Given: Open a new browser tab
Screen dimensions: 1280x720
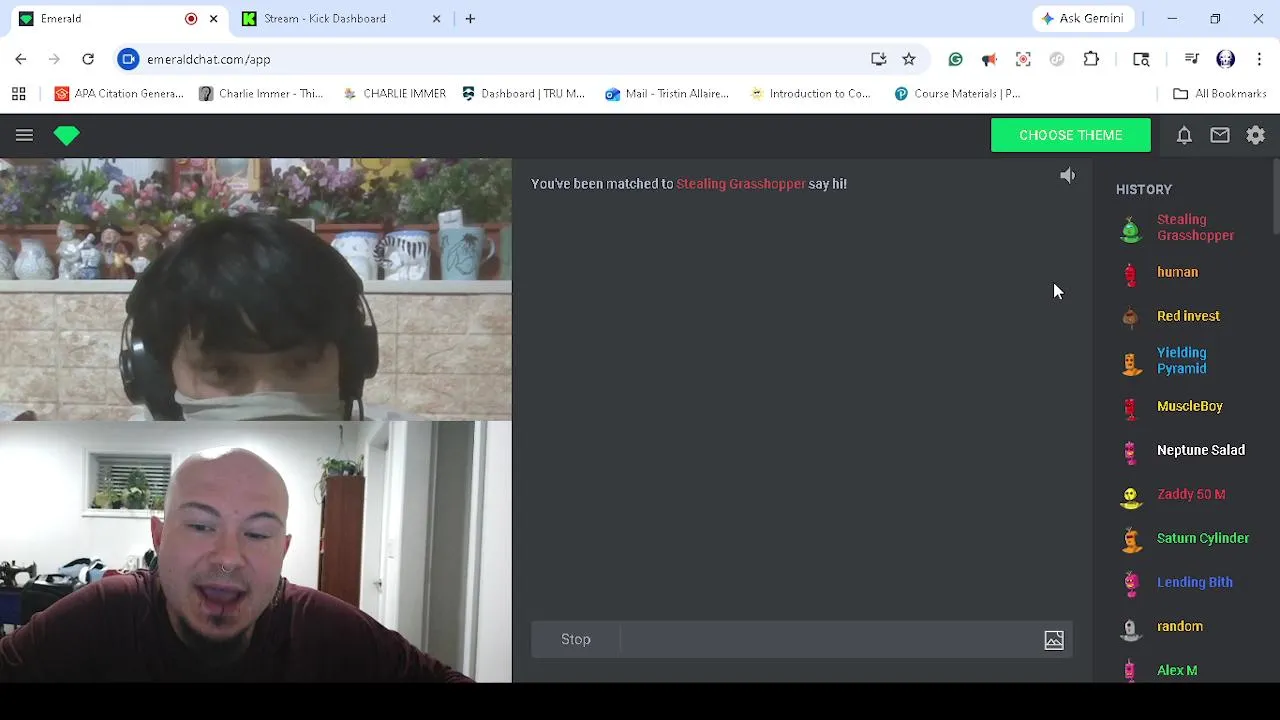Looking at the screenshot, I should [470, 18].
